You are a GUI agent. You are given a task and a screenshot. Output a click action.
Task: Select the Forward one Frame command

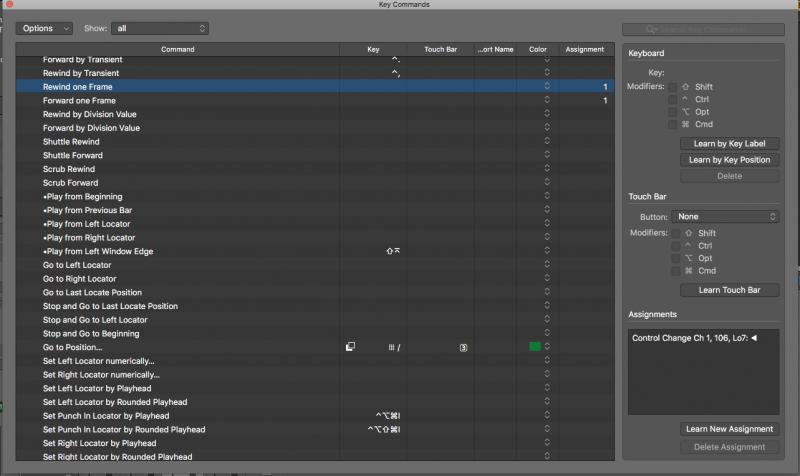315,101
